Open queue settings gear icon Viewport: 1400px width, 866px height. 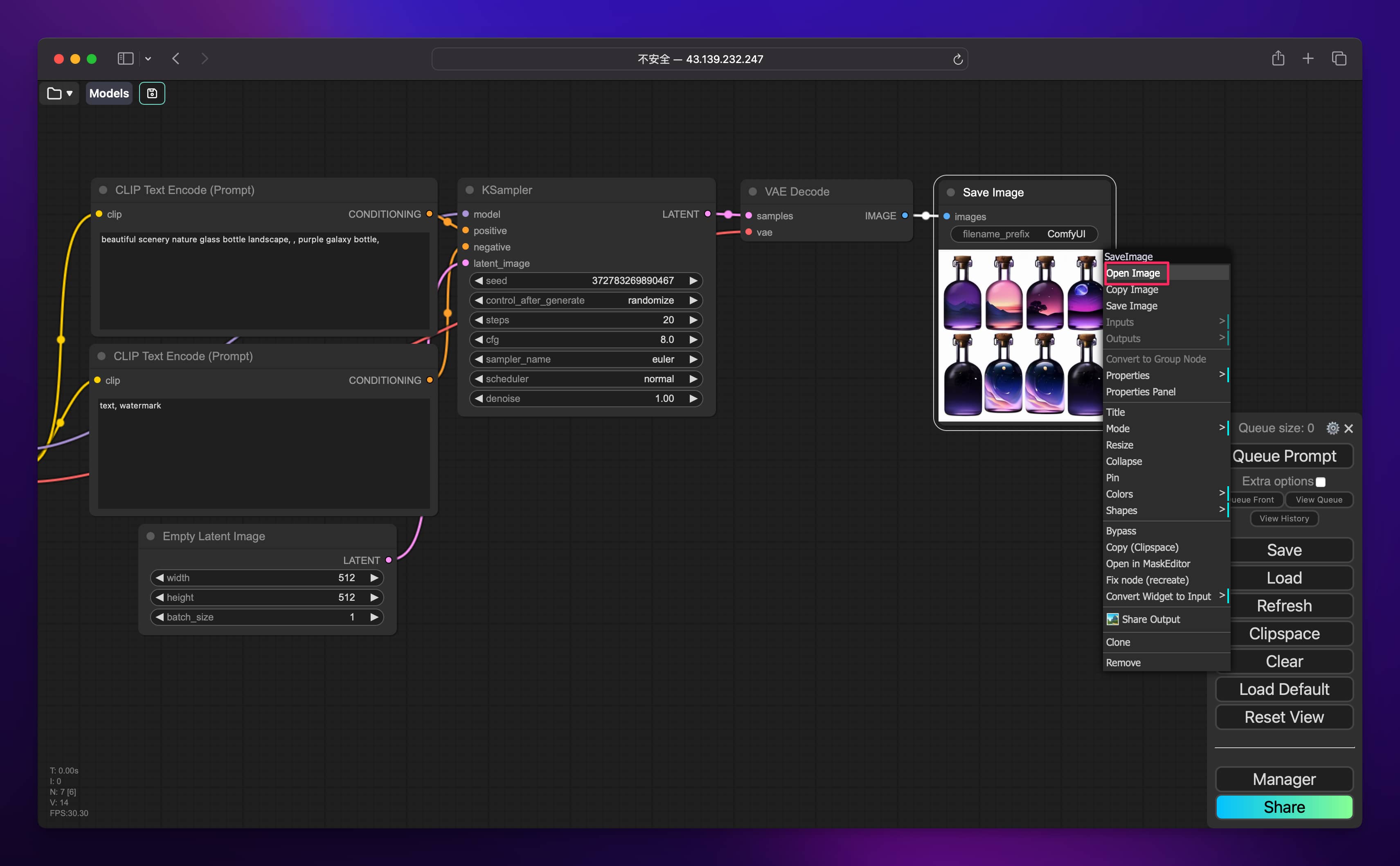1332,428
